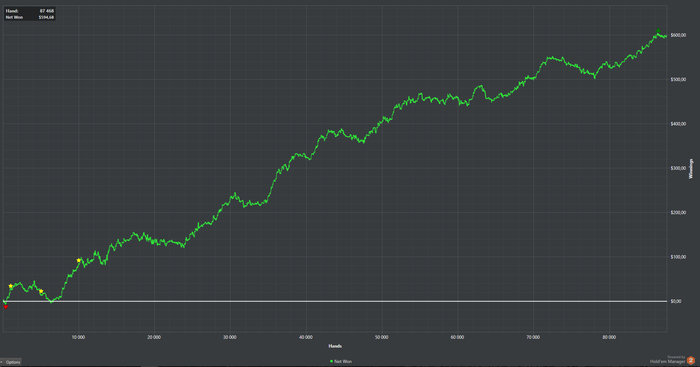
Task: Click the yellow star marker at 10 000 hands
Action: (79, 260)
